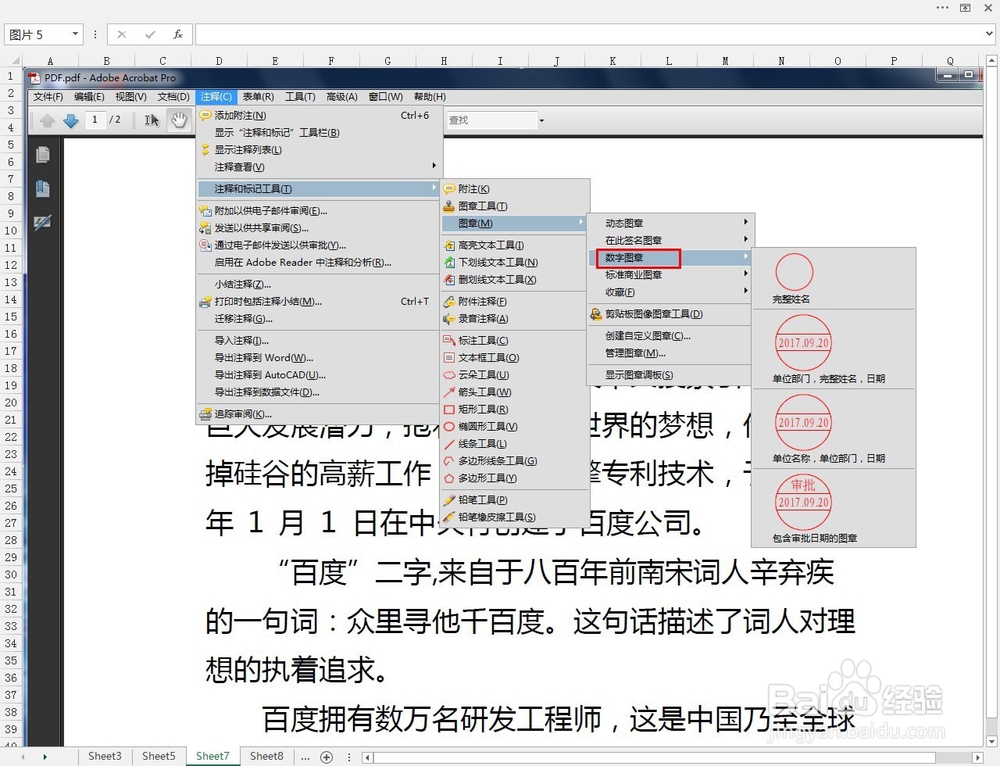Click 追踪审阅 menu entry
1000x766 pixels.
pyautogui.click(x=319, y=413)
